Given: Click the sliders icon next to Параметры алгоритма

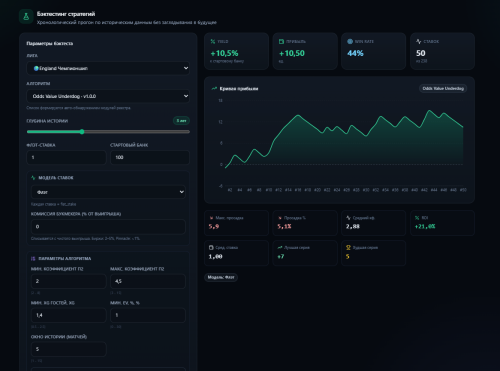Looking at the screenshot, I should [33, 259].
